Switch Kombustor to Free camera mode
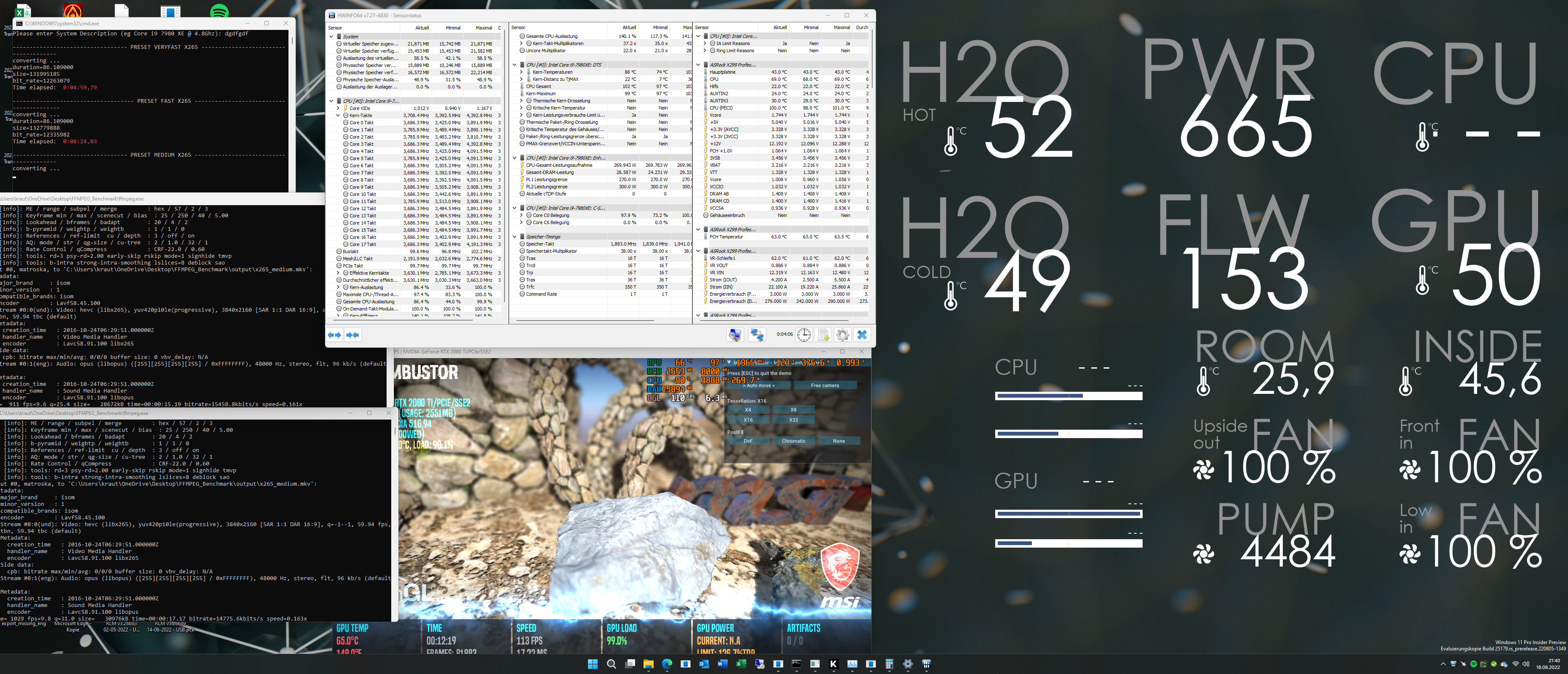1568x674 pixels. point(825,385)
